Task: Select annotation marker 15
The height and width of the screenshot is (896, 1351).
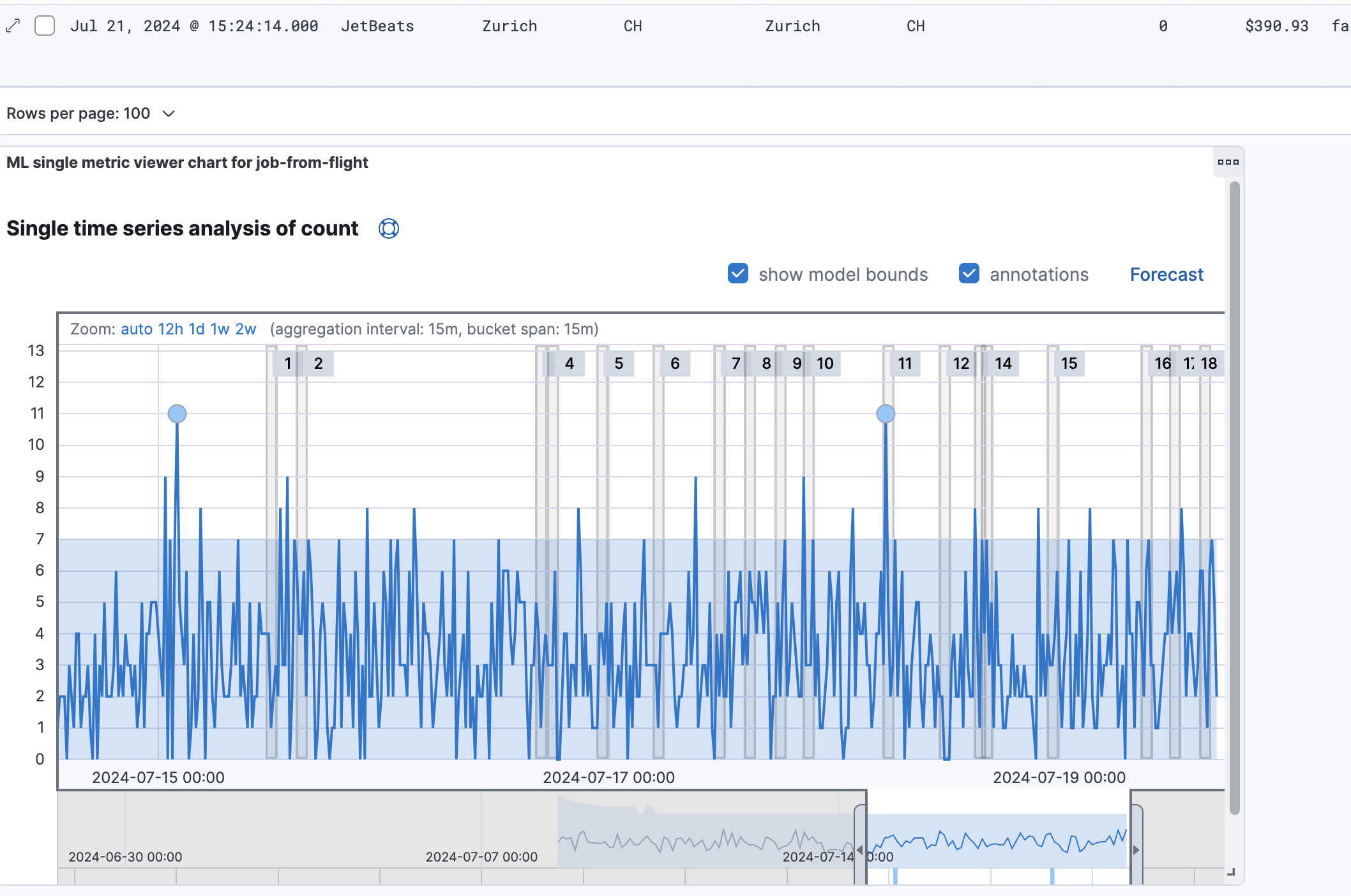Action: (x=1069, y=364)
